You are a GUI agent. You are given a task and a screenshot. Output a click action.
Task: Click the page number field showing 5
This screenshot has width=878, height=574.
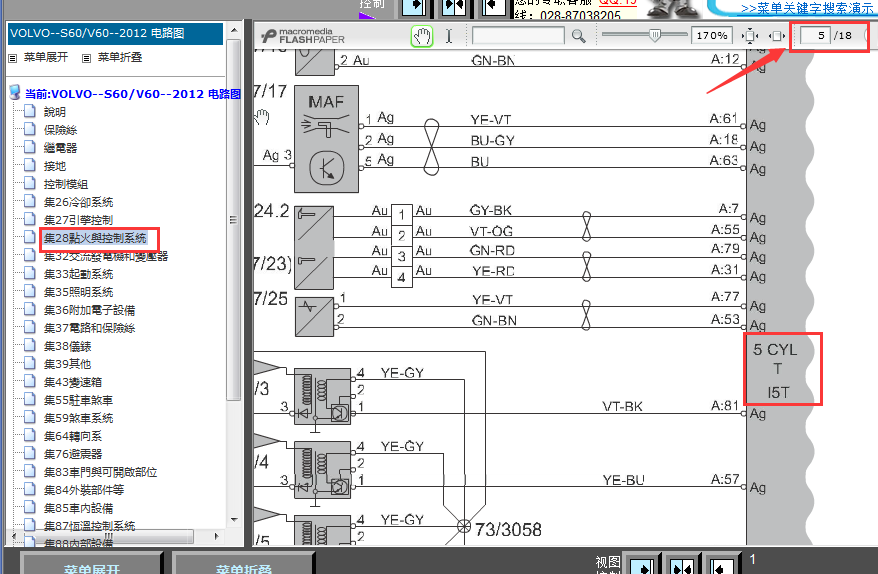[815, 36]
